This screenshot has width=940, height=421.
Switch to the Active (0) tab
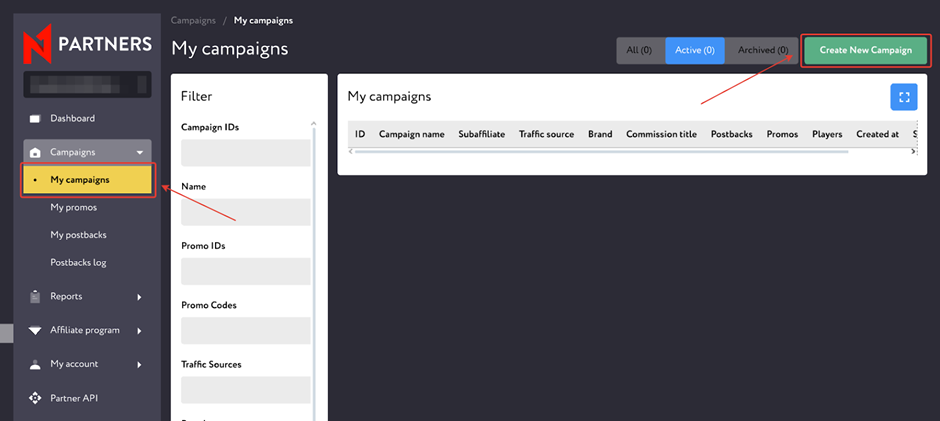click(x=695, y=50)
